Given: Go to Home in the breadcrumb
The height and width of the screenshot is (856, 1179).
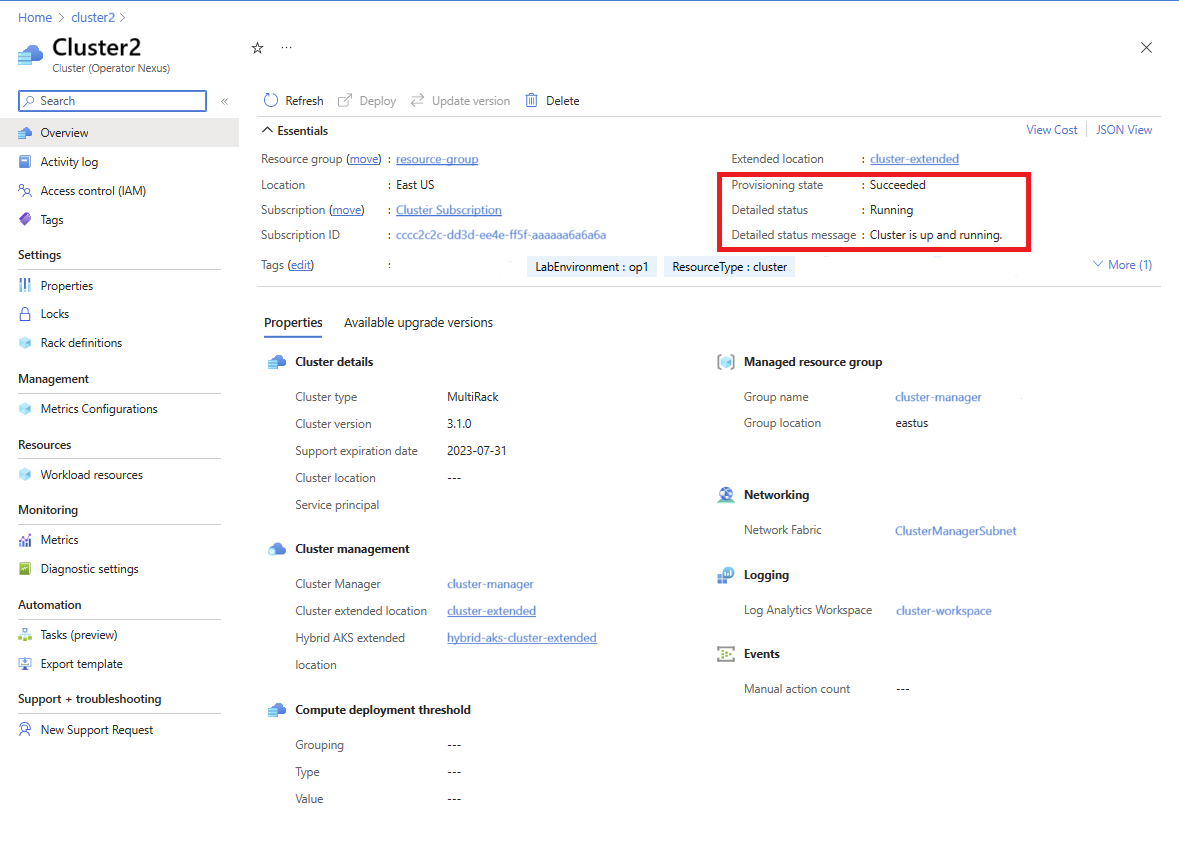Looking at the screenshot, I should (x=35, y=18).
